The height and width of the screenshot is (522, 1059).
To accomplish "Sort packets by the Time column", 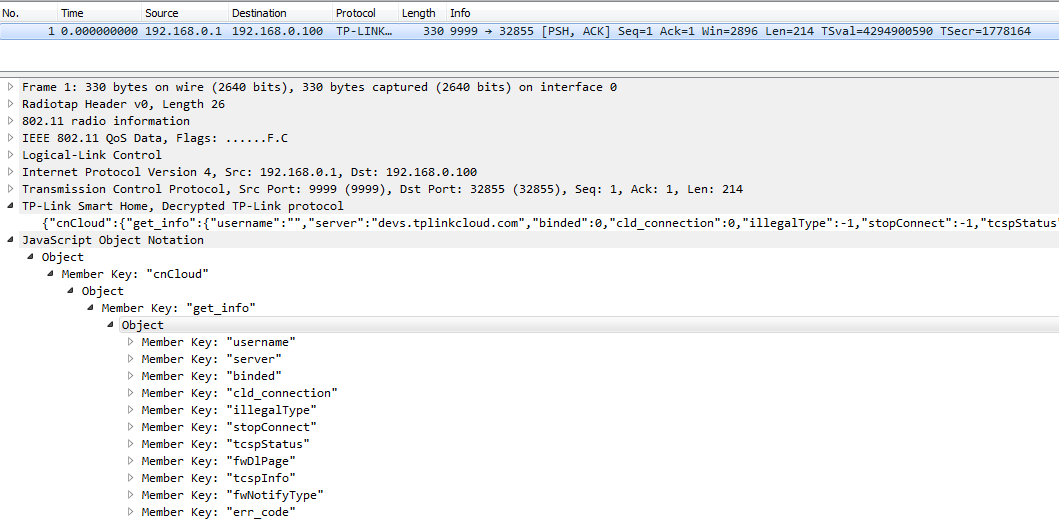I will 73,13.
